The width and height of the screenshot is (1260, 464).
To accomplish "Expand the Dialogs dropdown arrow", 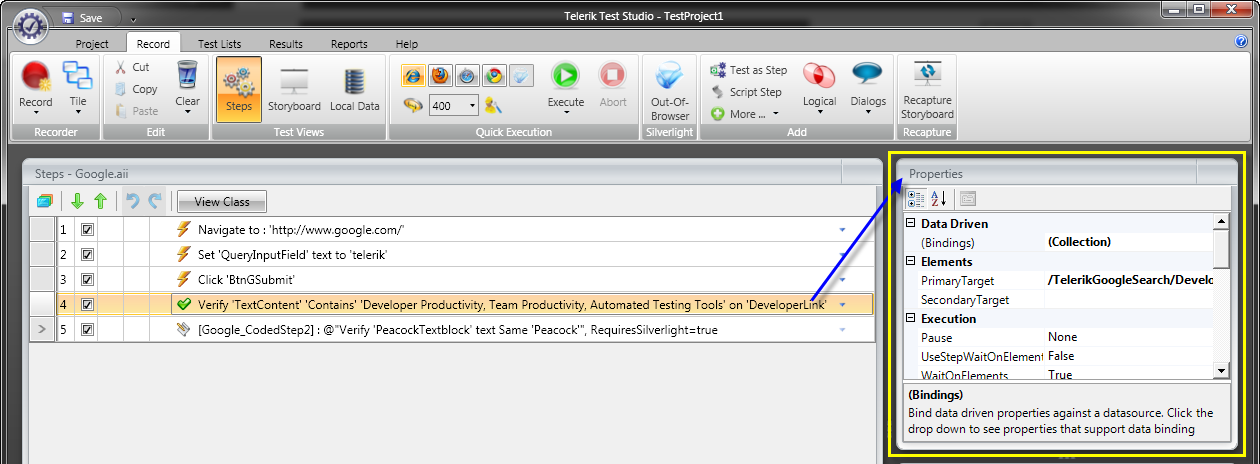I will 868,113.
